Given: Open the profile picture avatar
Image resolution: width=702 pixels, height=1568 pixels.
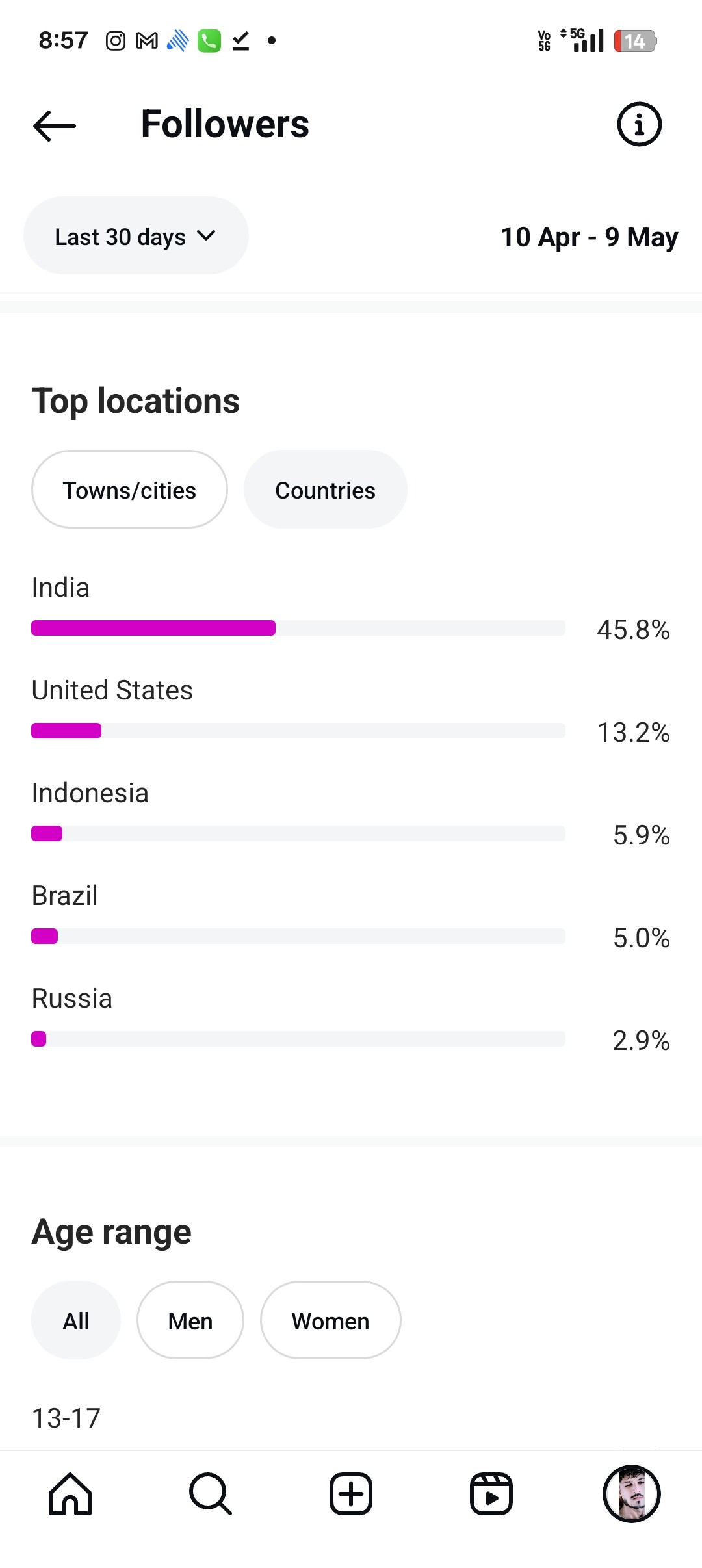Looking at the screenshot, I should point(632,1494).
